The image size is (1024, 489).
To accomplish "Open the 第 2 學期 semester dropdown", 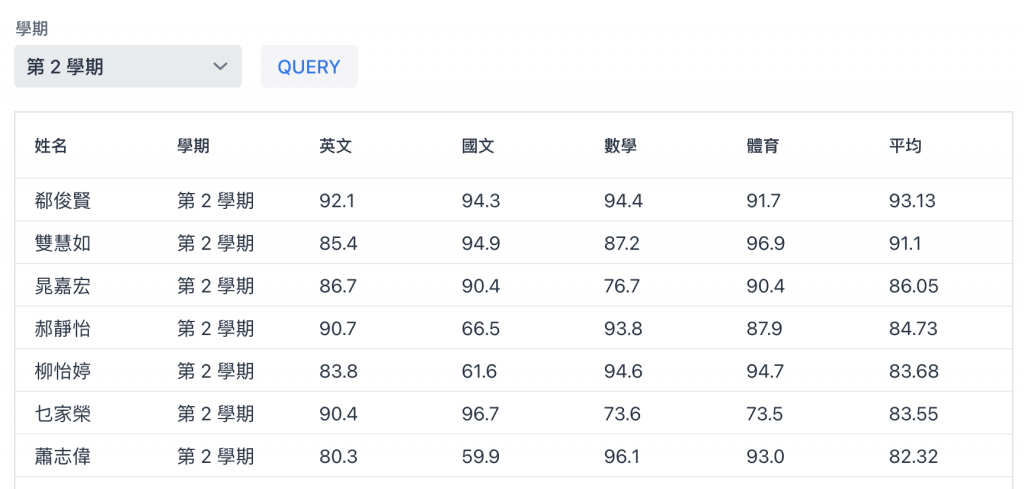I will coord(128,66).
